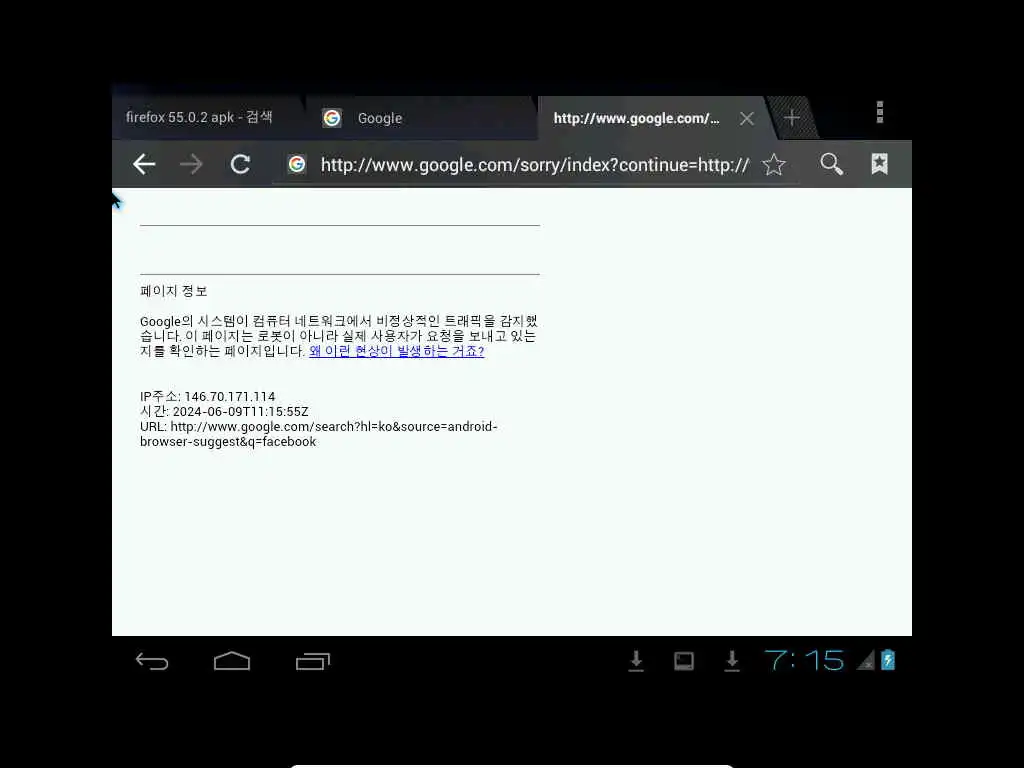1024x768 pixels.
Task: Tap the battery charging indicator
Action: point(888,660)
